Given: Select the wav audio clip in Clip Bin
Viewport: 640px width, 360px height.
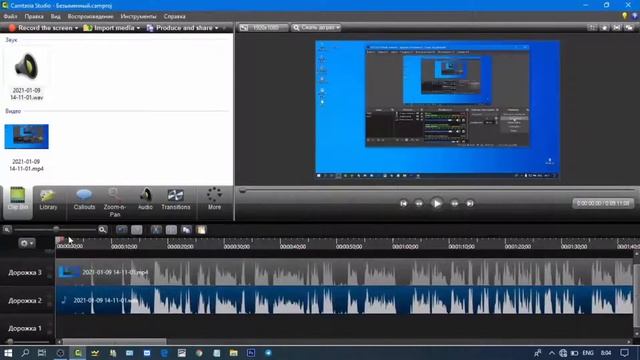Looking at the screenshot, I should click(27, 74).
